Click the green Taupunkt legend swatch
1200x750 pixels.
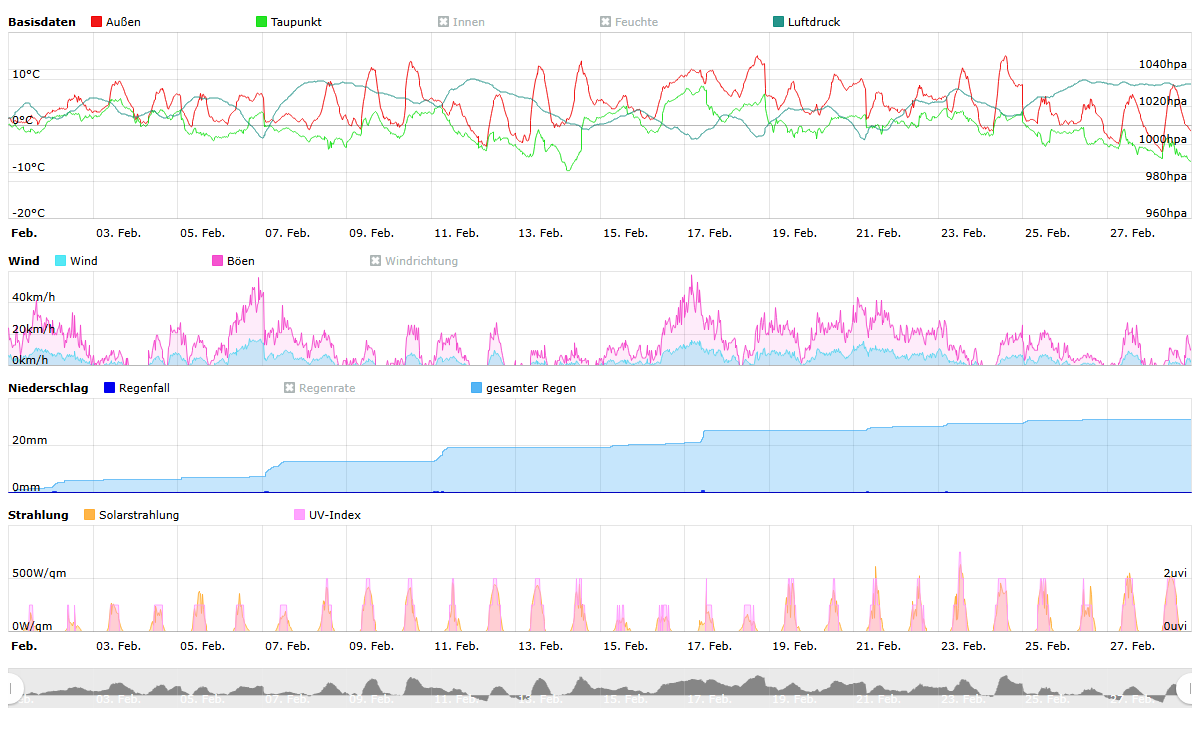coord(262,22)
